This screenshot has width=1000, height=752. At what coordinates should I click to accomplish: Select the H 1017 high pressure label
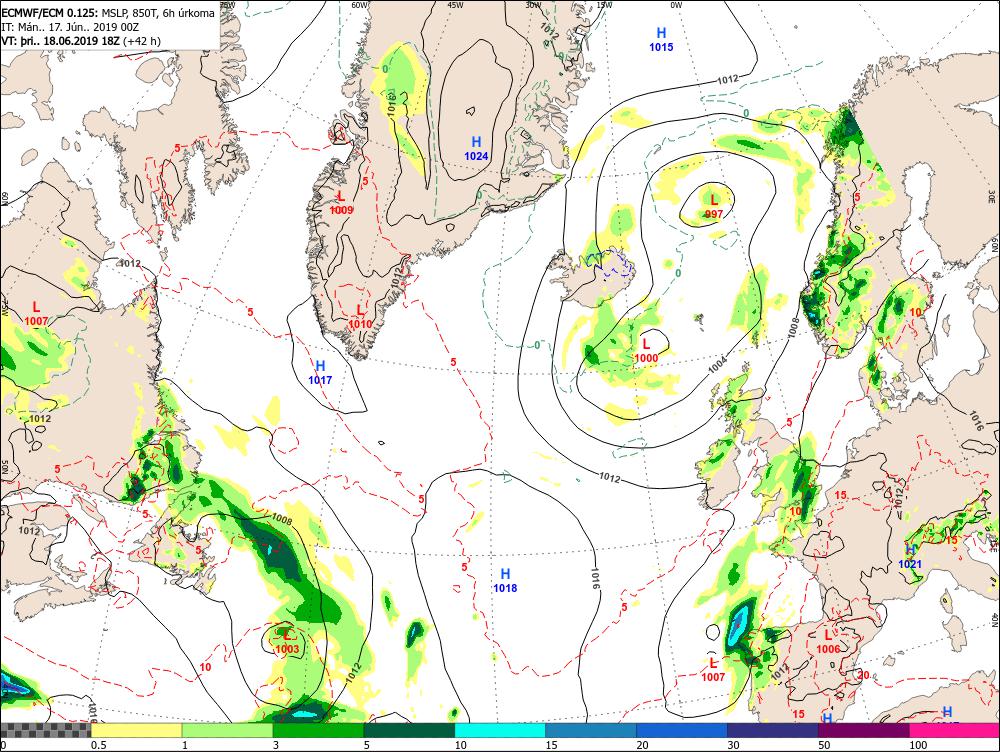(x=320, y=372)
